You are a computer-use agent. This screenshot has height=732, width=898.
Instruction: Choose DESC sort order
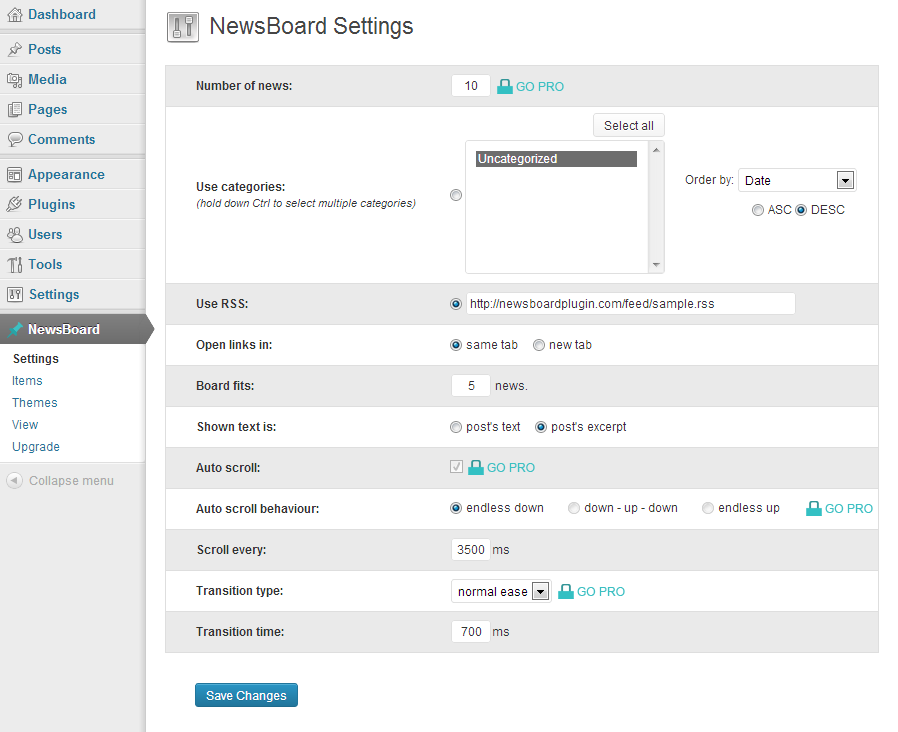pos(801,210)
